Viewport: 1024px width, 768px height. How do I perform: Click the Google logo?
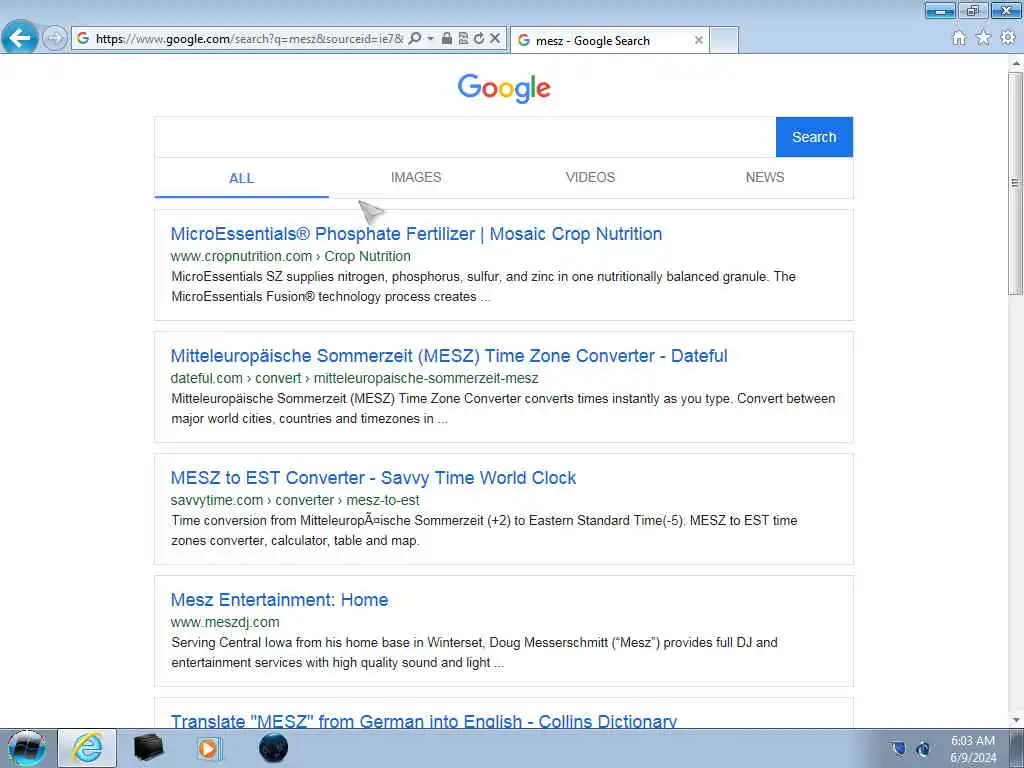pos(504,88)
